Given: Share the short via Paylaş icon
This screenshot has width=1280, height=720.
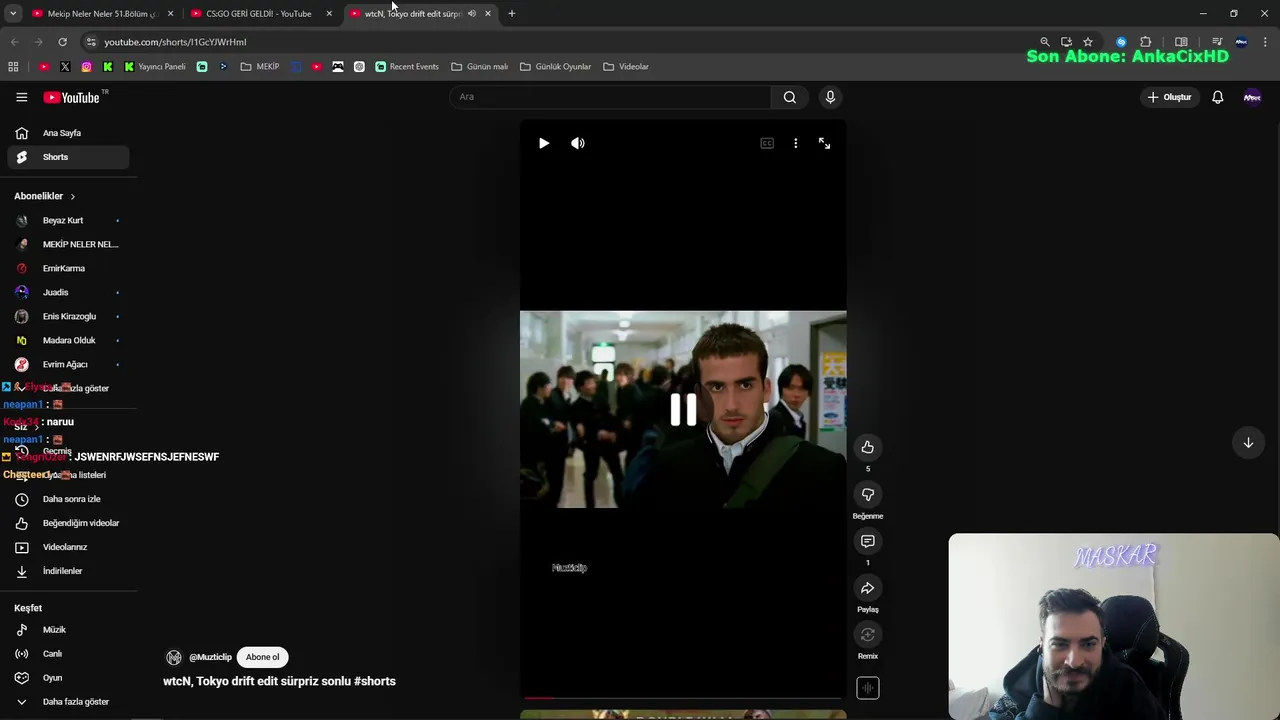Looking at the screenshot, I should pos(868,588).
